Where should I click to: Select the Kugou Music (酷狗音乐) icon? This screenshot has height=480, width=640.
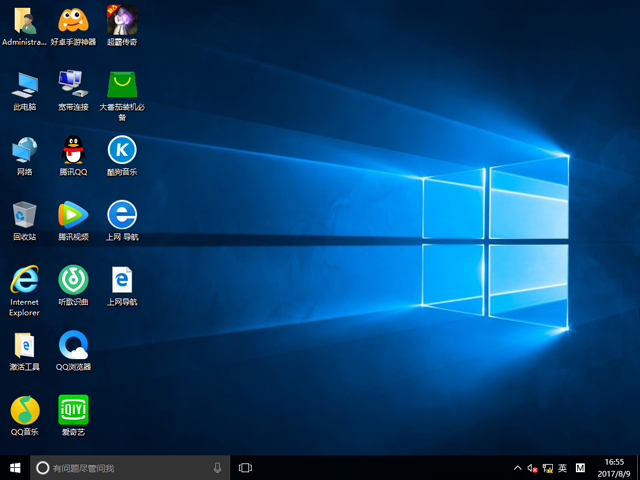point(122,150)
